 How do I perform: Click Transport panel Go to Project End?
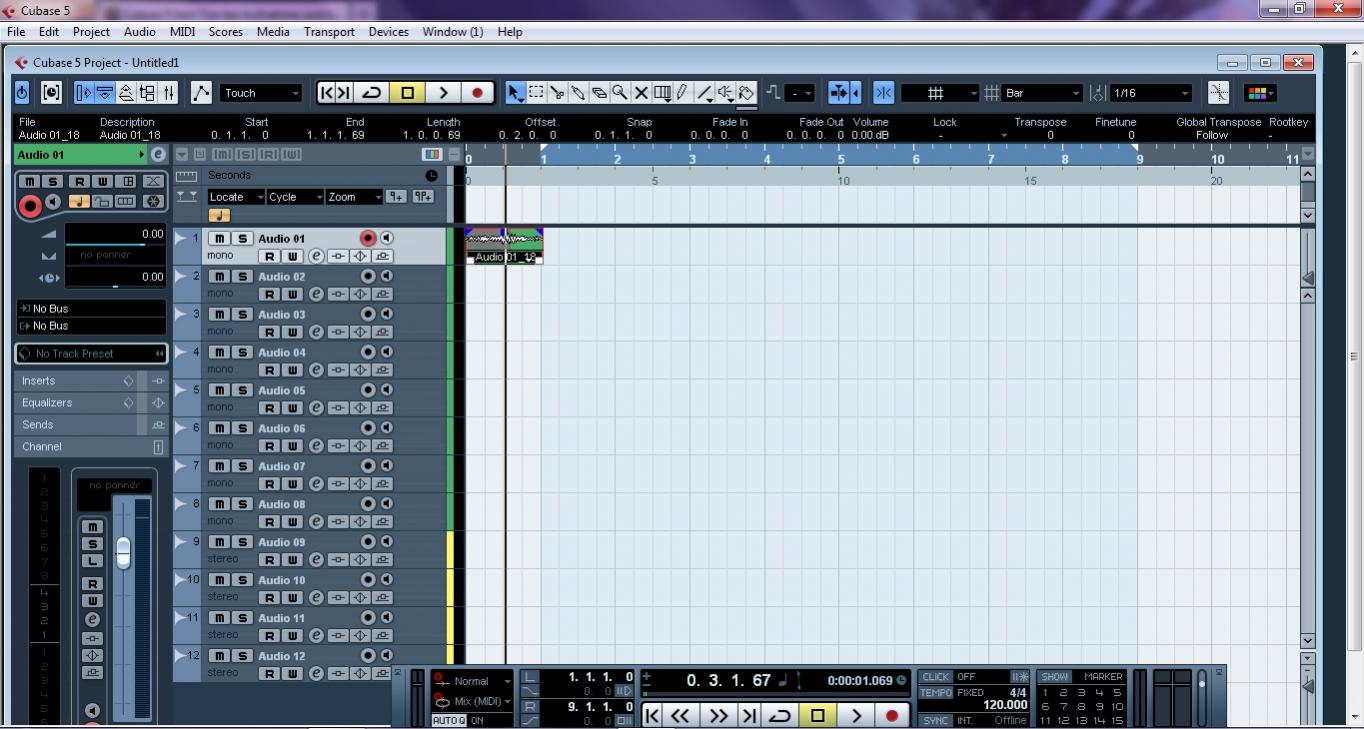pyautogui.click(x=748, y=715)
